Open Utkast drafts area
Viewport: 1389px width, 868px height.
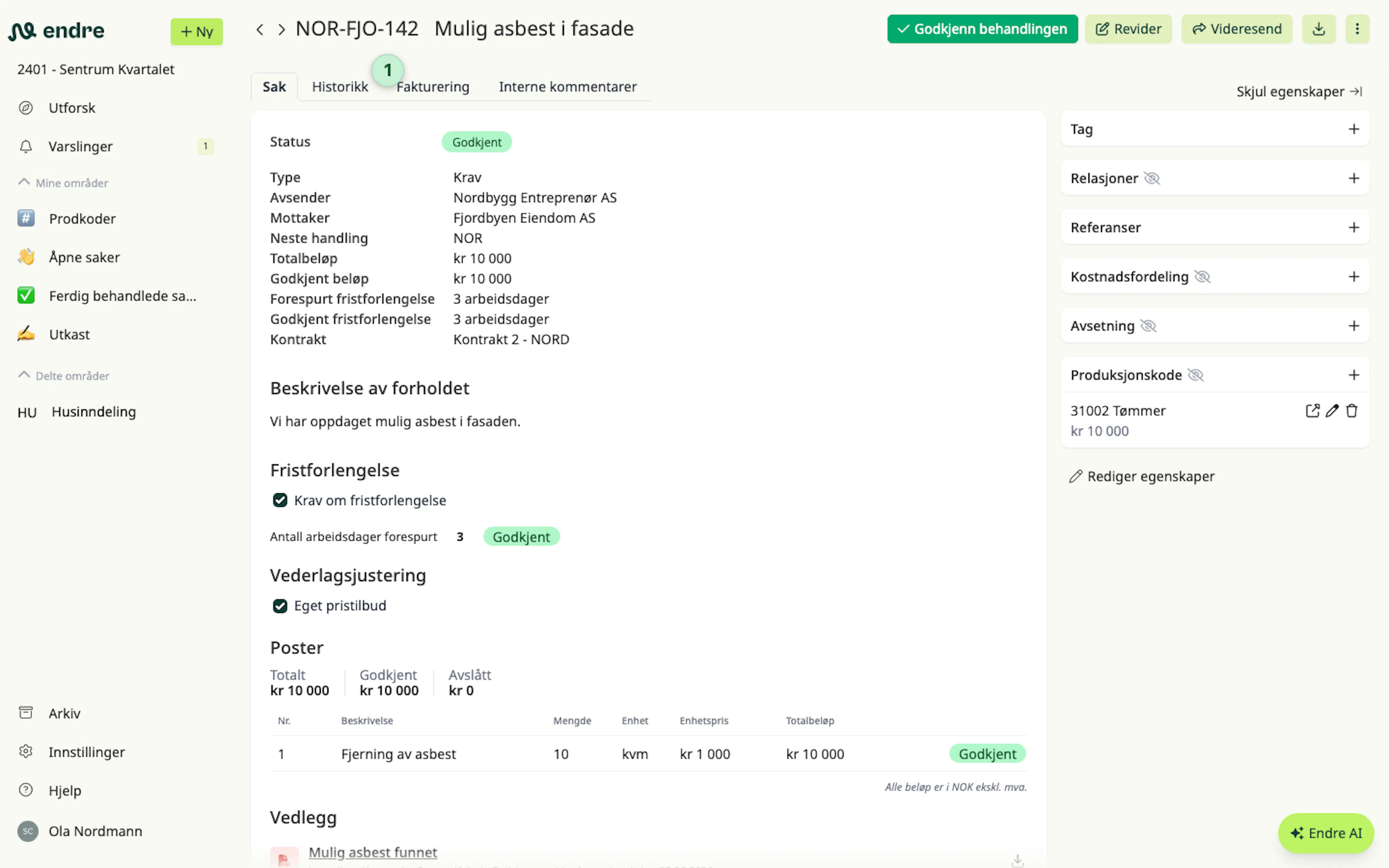pos(69,334)
